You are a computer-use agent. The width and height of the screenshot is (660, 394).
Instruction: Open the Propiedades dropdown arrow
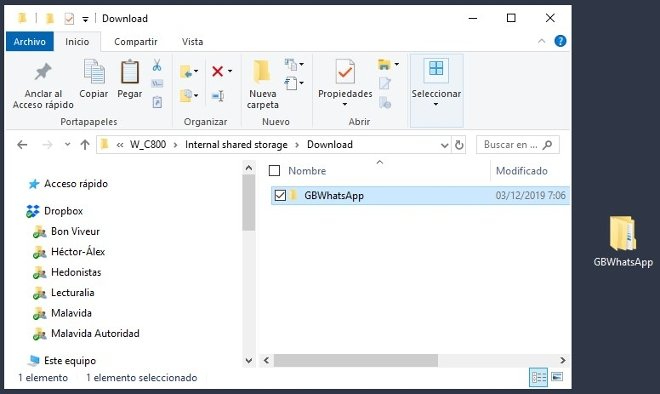(x=345, y=104)
